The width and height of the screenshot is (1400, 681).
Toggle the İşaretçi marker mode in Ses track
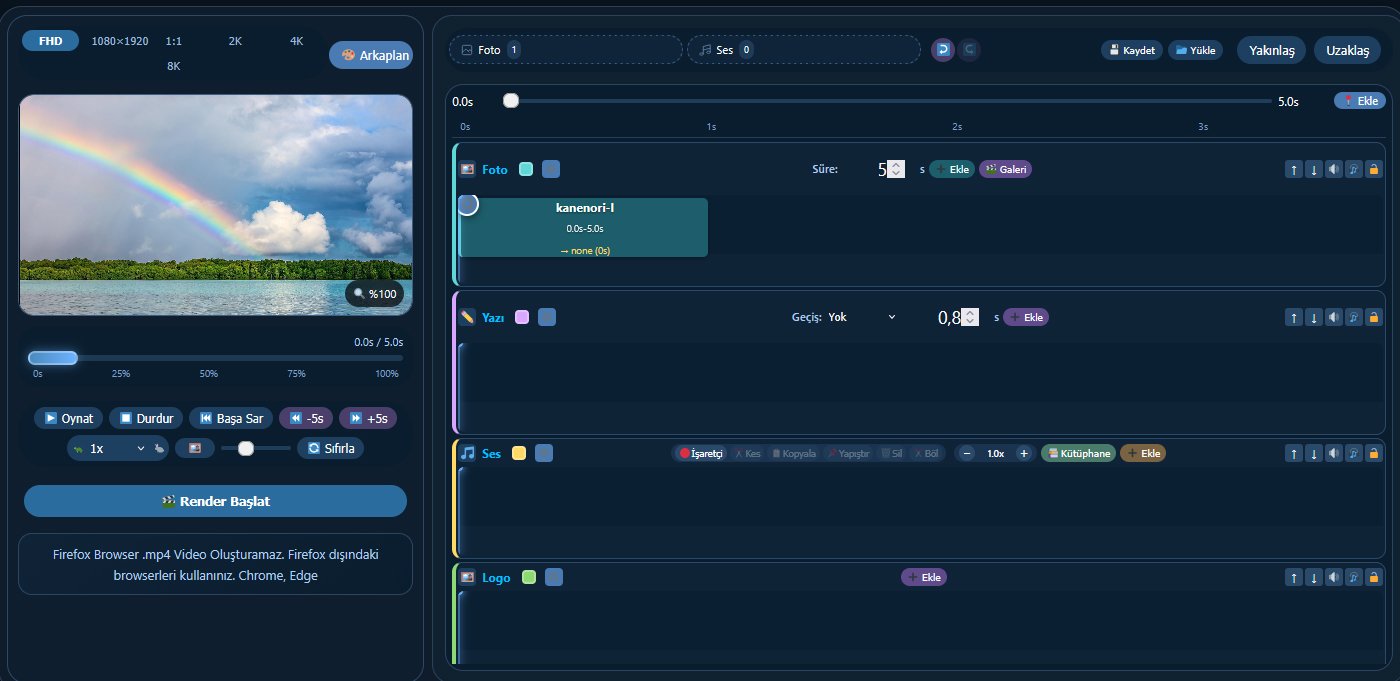click(701, 453)
